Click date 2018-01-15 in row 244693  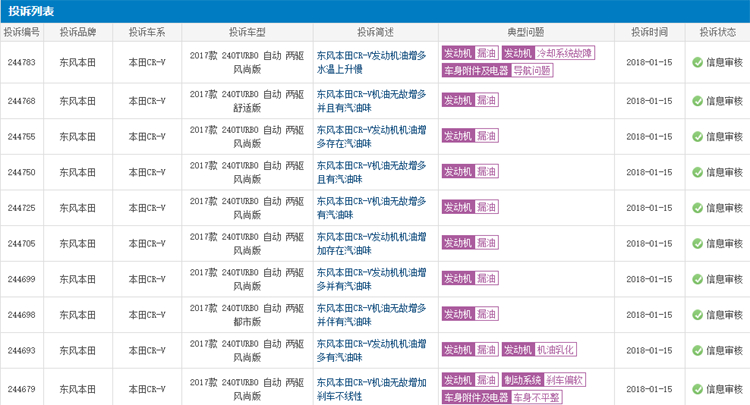click(649, 350)
